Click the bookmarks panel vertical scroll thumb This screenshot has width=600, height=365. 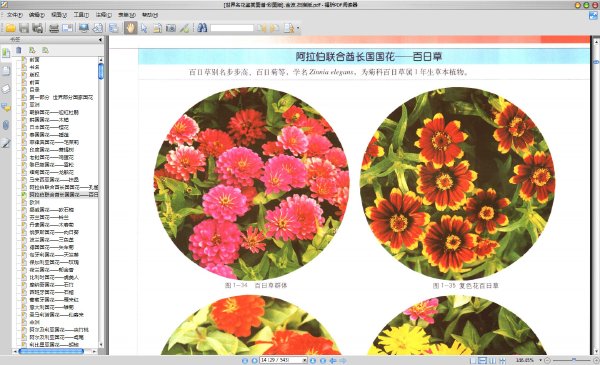(101, 71)
